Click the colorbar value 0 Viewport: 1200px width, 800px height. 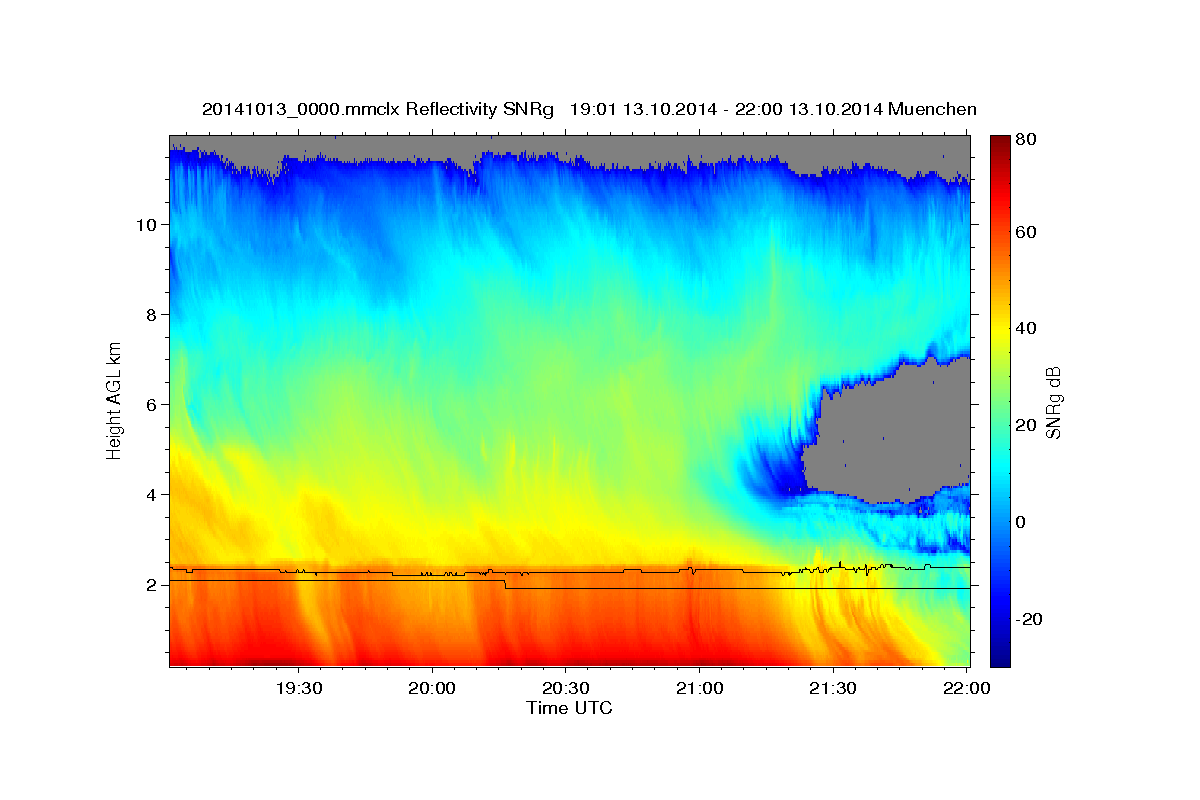coord(1021,522)
